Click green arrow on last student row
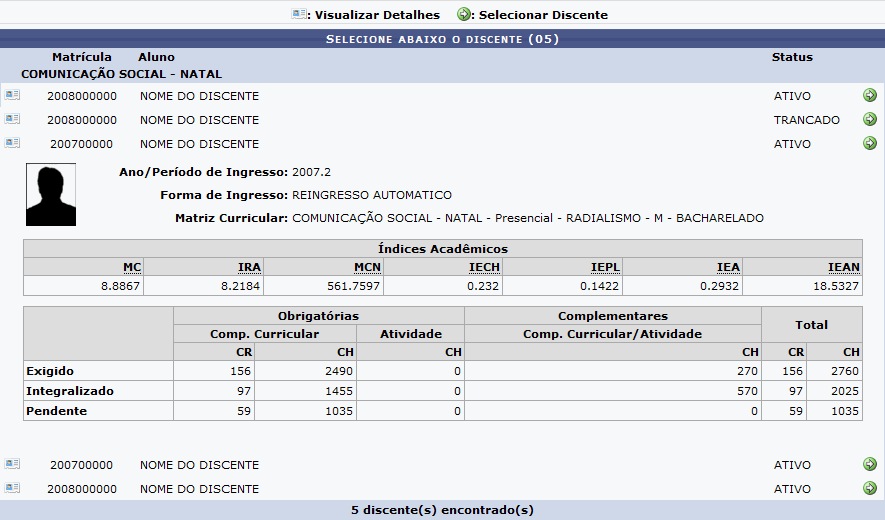 click(869, 488)
